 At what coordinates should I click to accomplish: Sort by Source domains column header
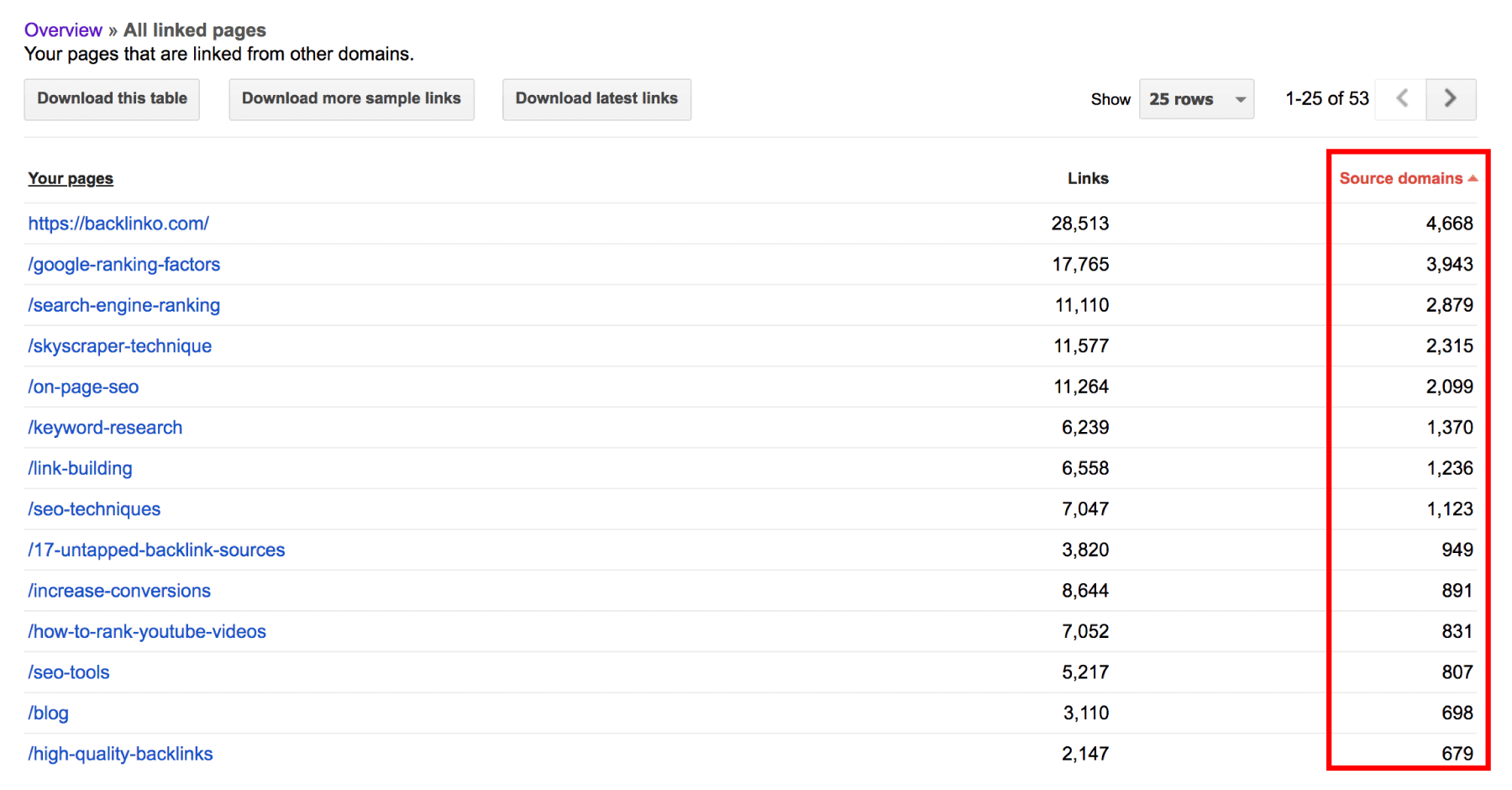point(1408,178)
